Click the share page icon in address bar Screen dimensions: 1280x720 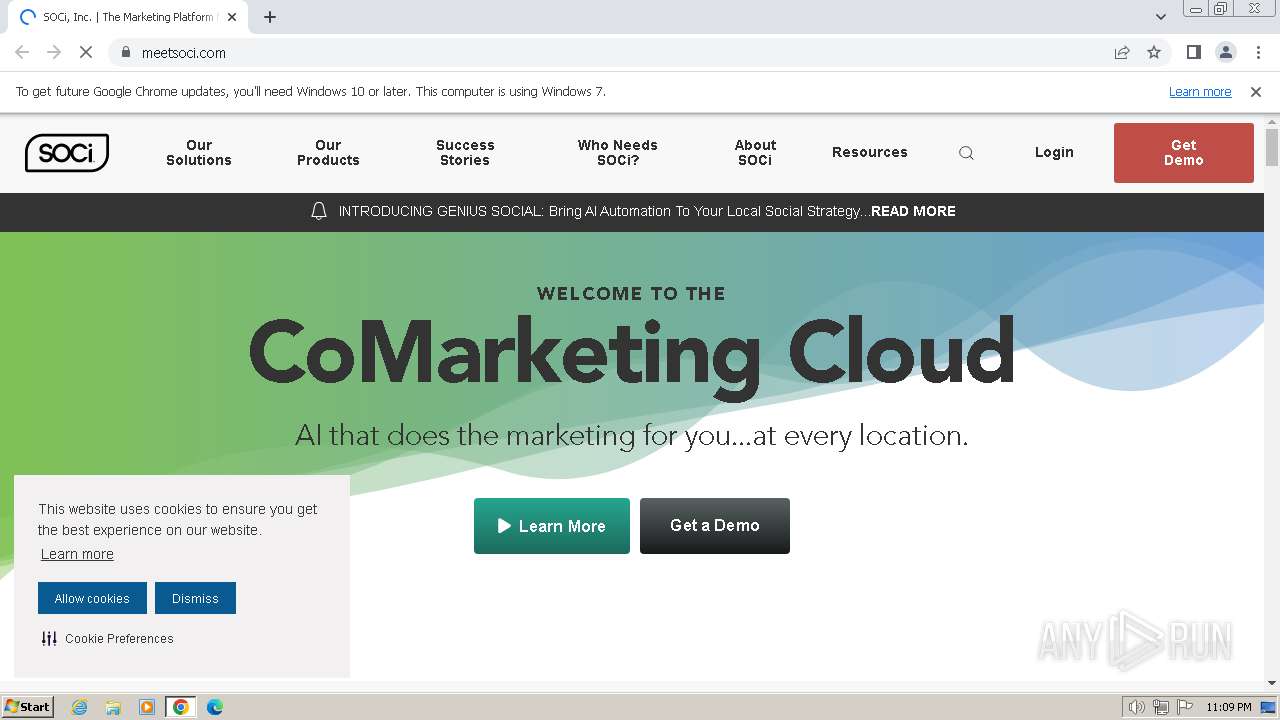[1122, 53]
